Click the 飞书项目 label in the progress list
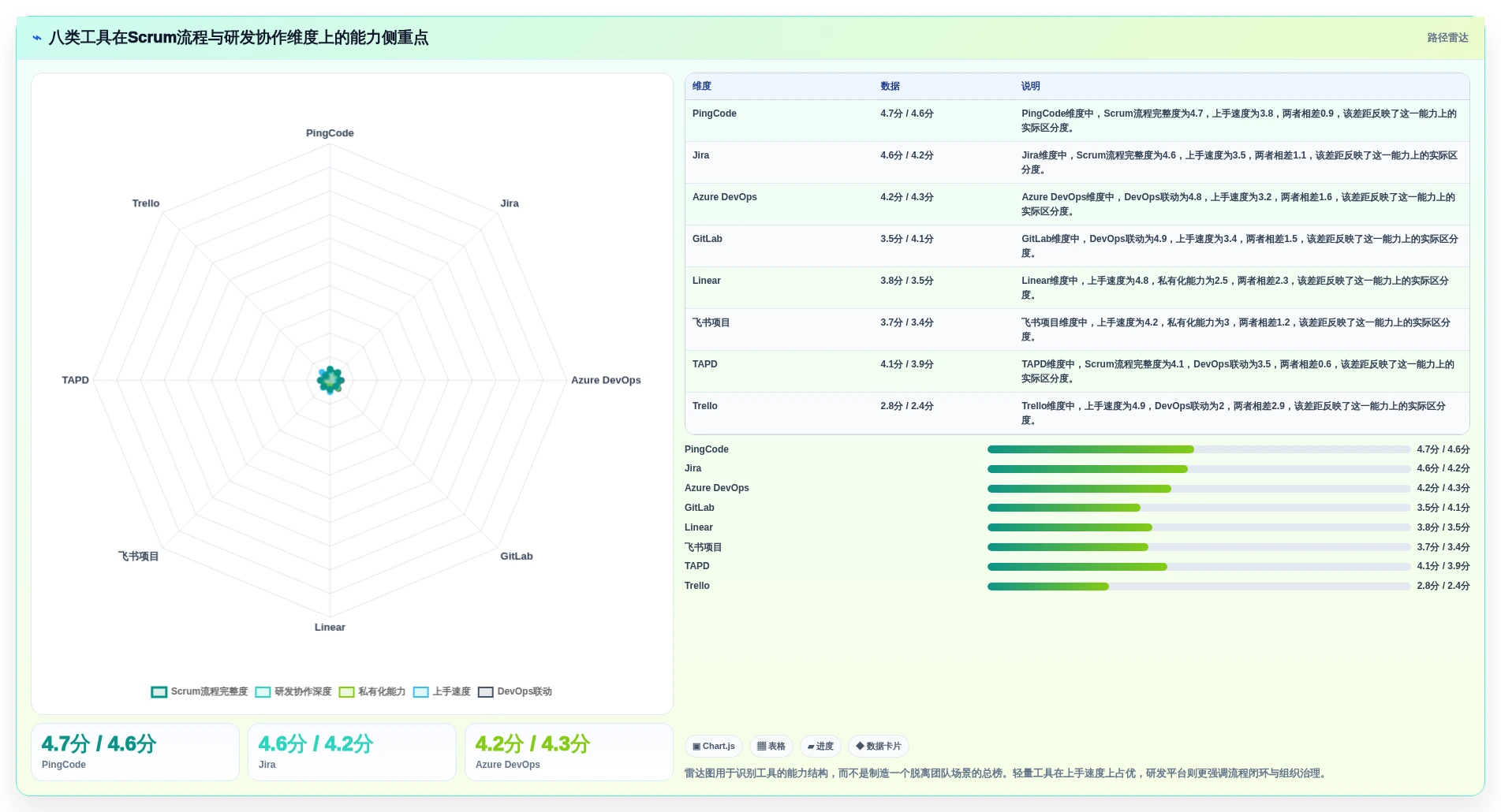 point(704,547)
